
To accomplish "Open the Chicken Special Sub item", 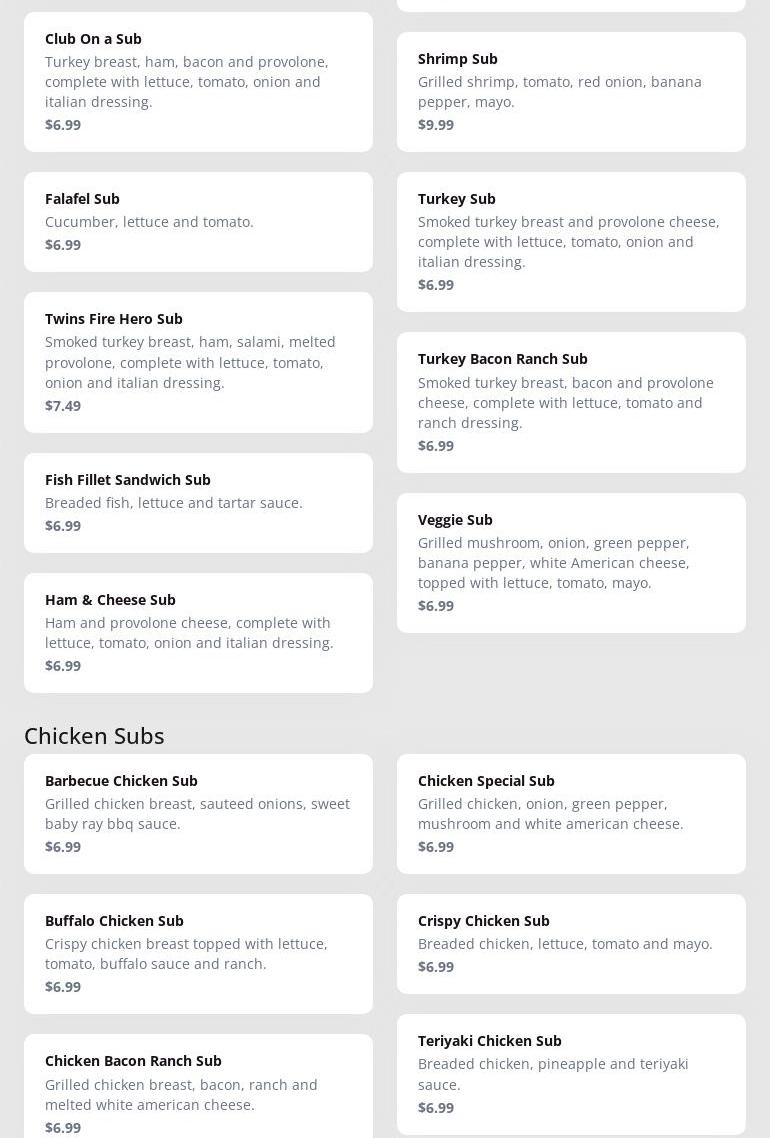I will tap(571, 813).
